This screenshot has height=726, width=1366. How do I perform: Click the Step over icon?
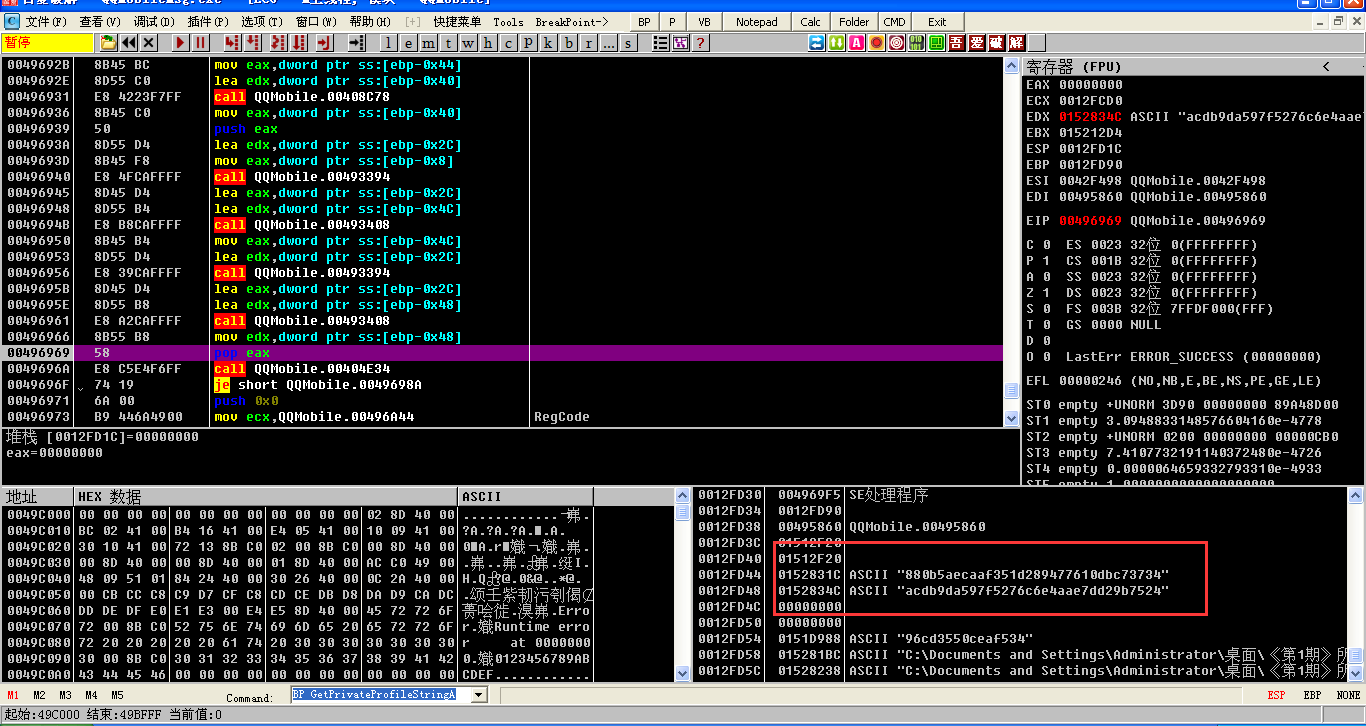(x=254, y=42)
